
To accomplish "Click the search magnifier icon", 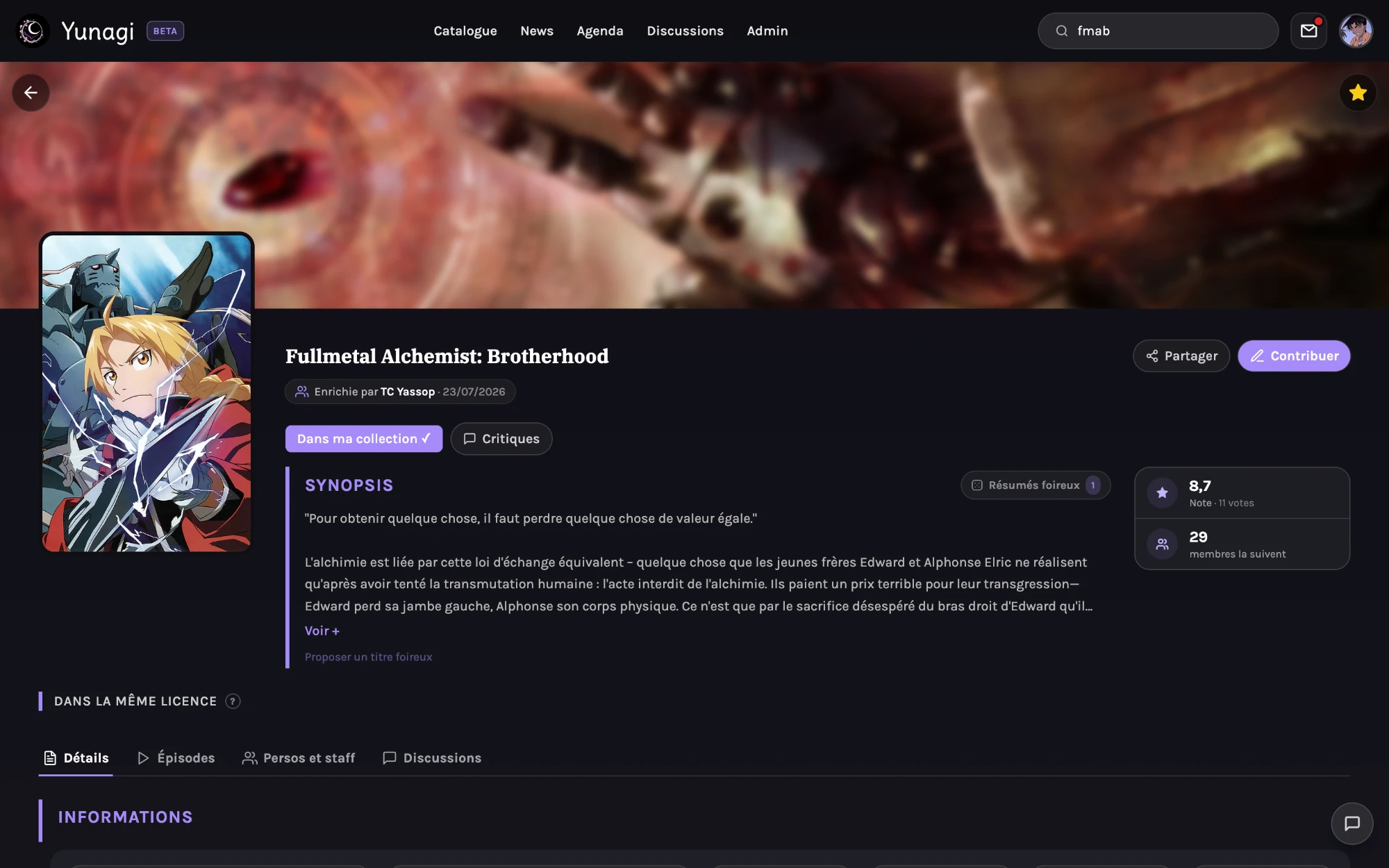I will pos(1061,31).
